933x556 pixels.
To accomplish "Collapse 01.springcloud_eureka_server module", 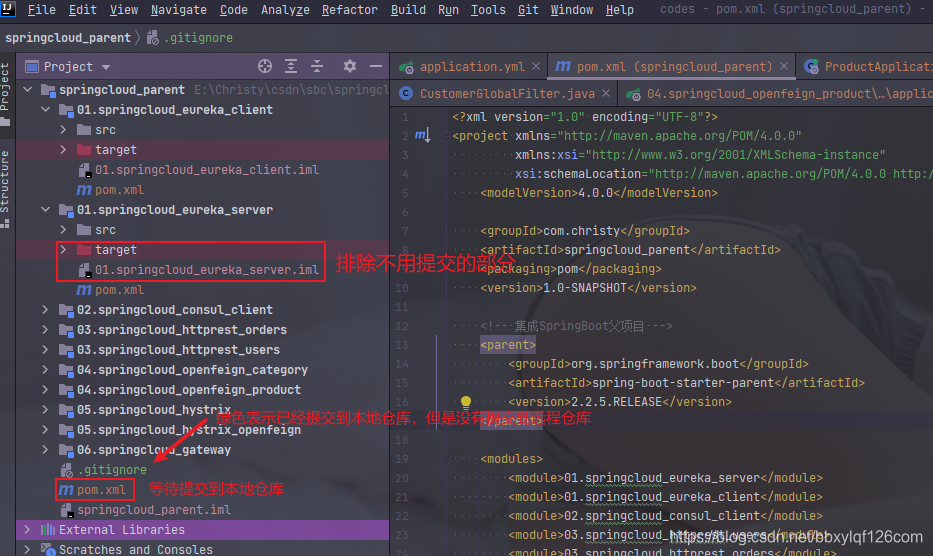I will [x=46, y=210].
